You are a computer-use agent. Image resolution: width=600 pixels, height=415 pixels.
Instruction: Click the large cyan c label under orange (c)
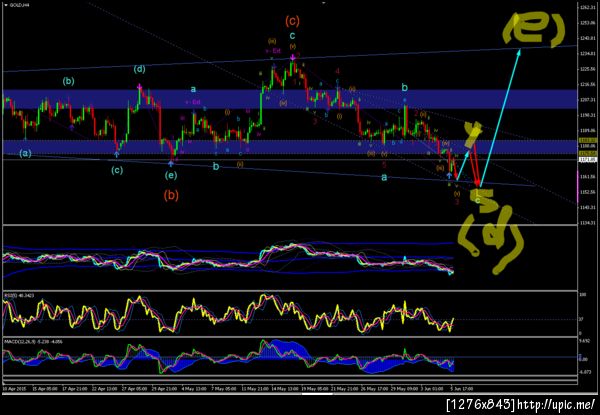pos(292,36)
